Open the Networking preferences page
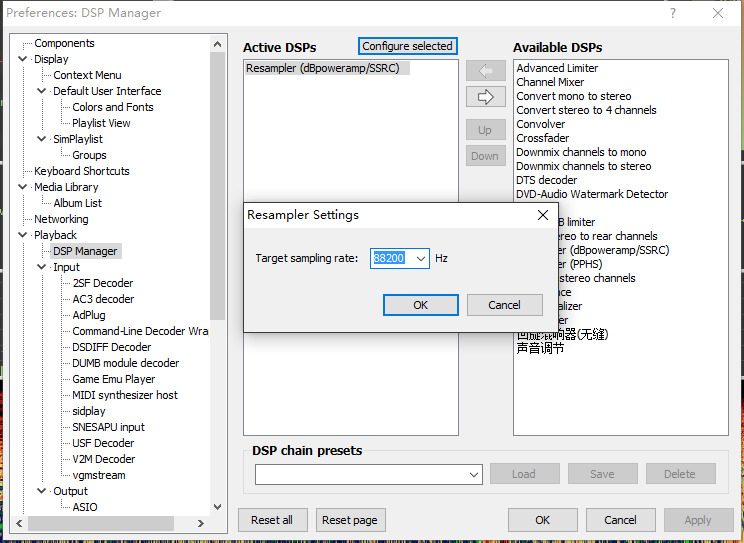This screenshot has height=543, width=744. [61, 219]
